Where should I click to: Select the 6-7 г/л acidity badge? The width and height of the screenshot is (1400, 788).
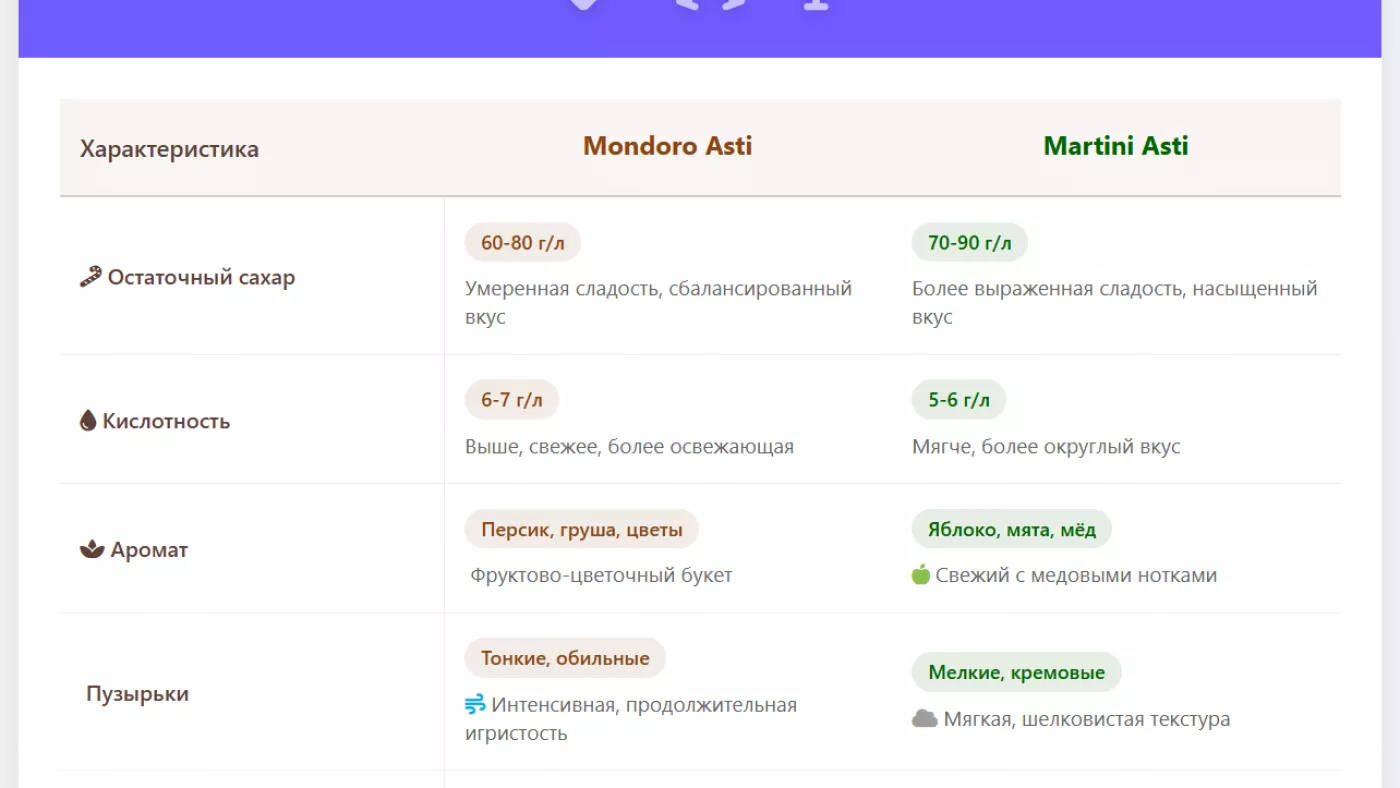(512, 400)
